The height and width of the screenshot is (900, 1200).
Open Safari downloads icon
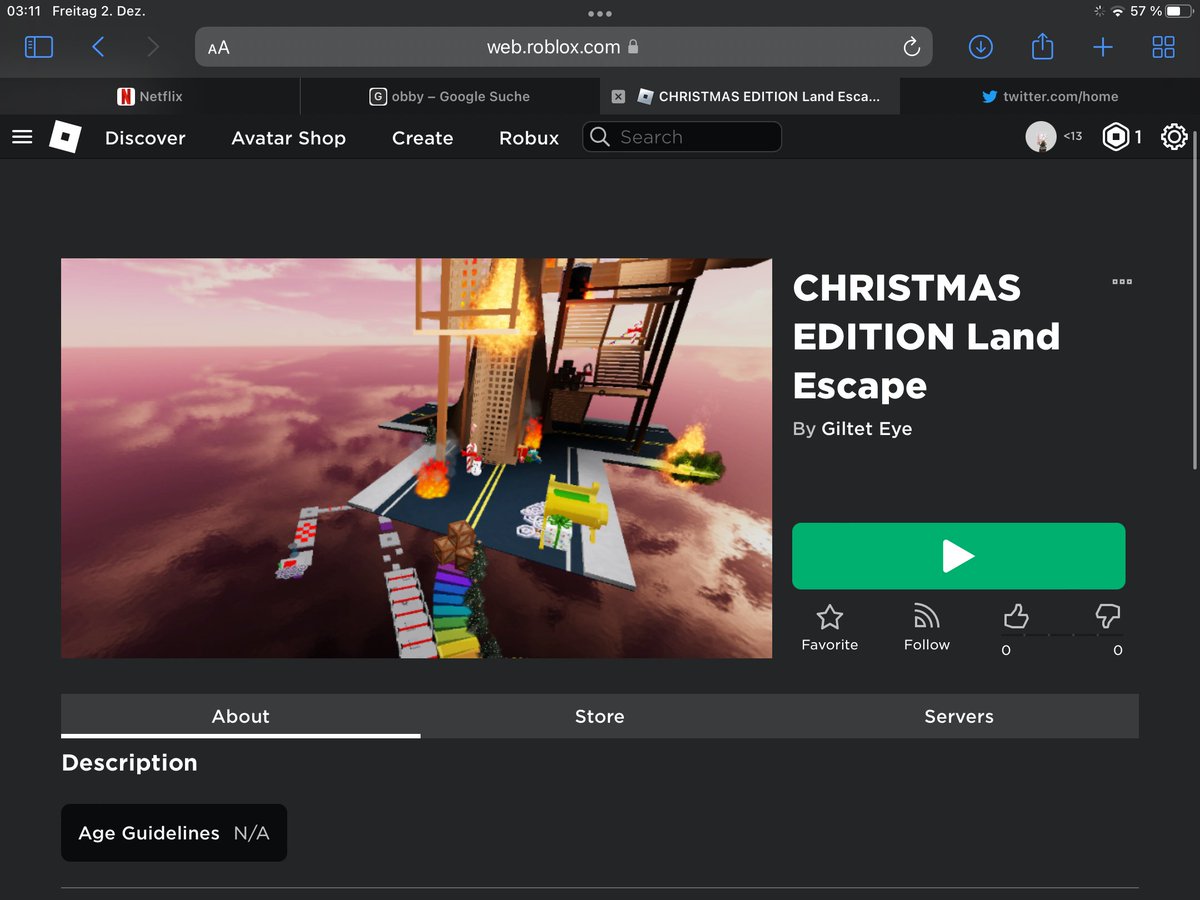[x=980, y=47]
